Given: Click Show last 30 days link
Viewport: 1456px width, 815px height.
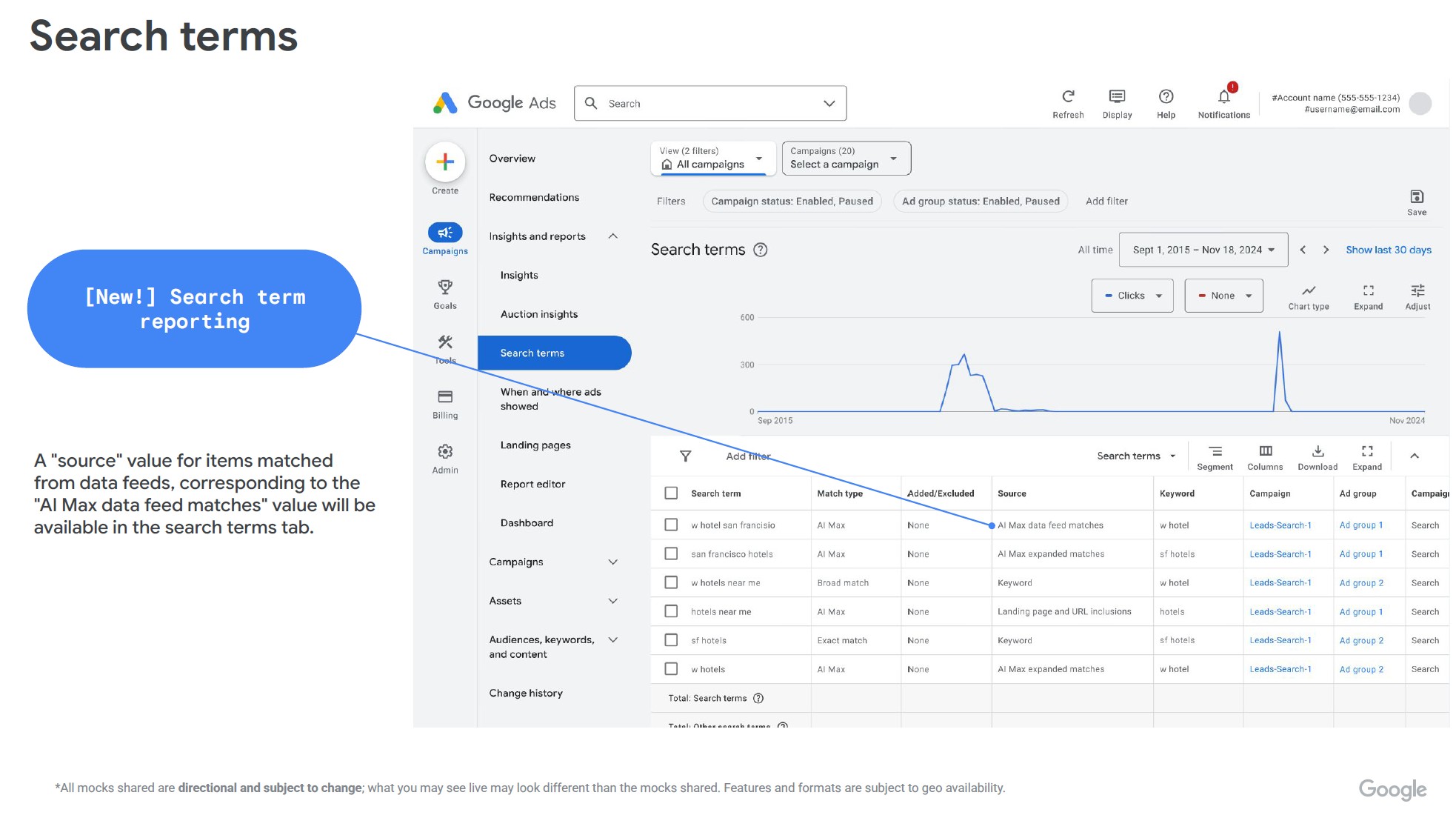Looking at the screenshot, I should [1389, 250].
